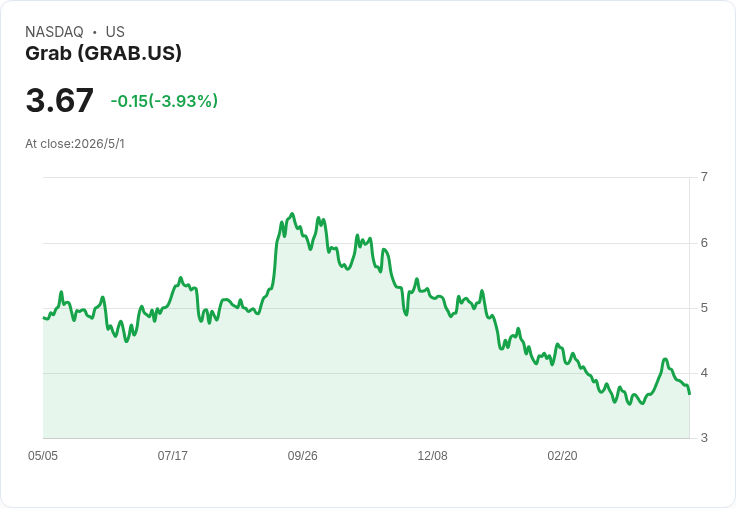Click the 5 price axis label

704,308
